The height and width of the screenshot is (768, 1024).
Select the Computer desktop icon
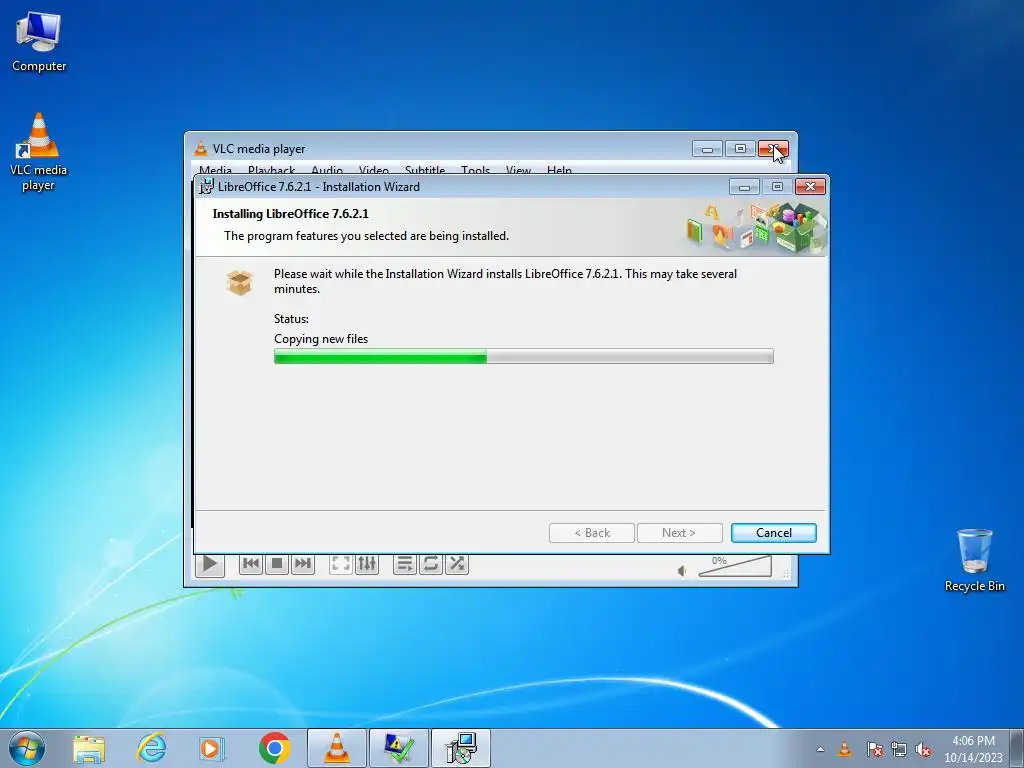[39, 41]
